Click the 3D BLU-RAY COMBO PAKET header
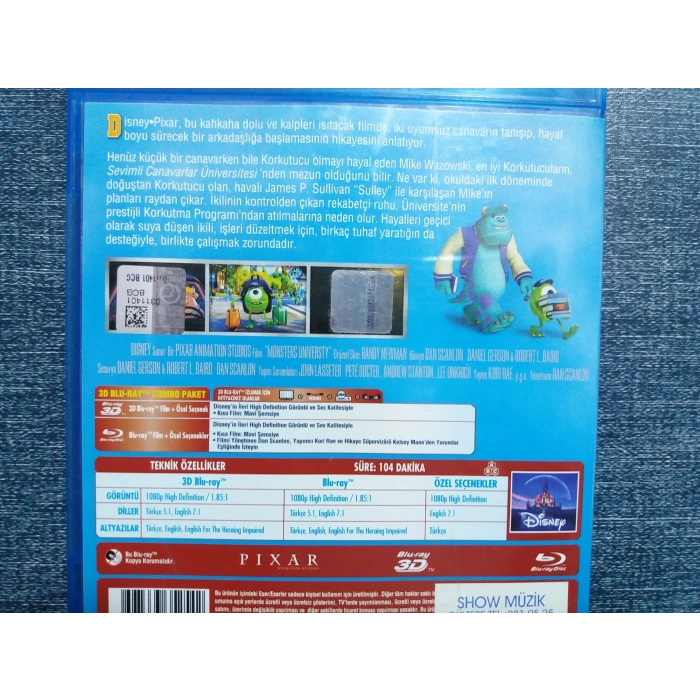The width and height of the screenshot is (700, 700). click(x=152, y=394)
